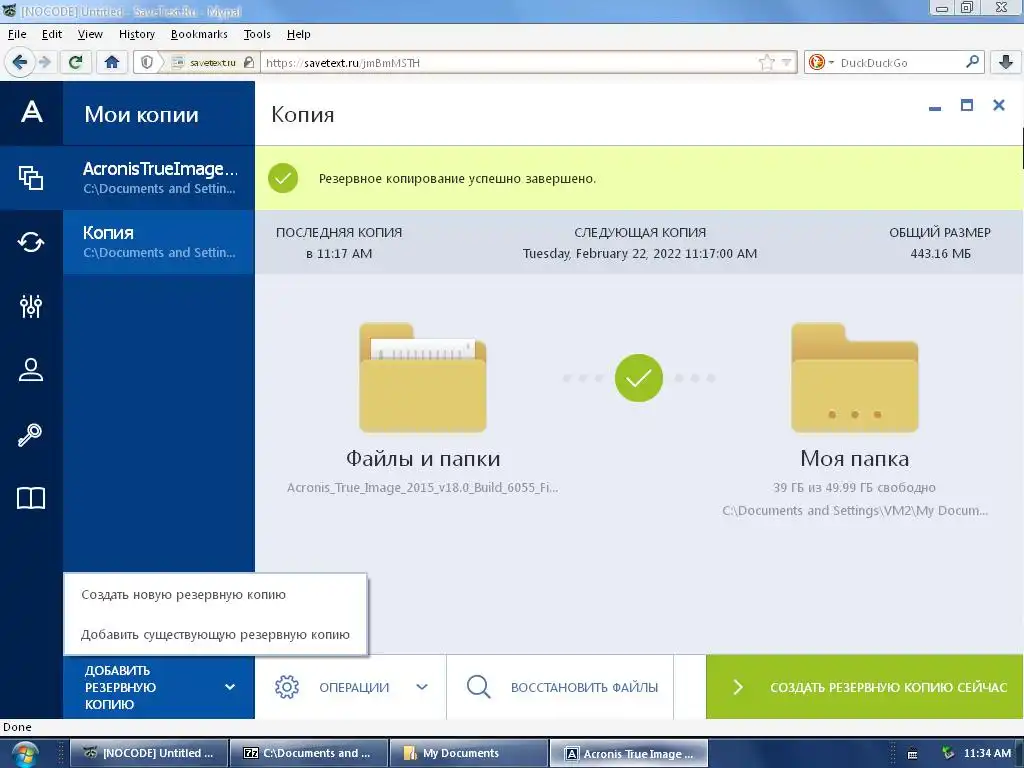Select Создать новую резервную копию
The image size is (1024, 768).
click(184, 595)
